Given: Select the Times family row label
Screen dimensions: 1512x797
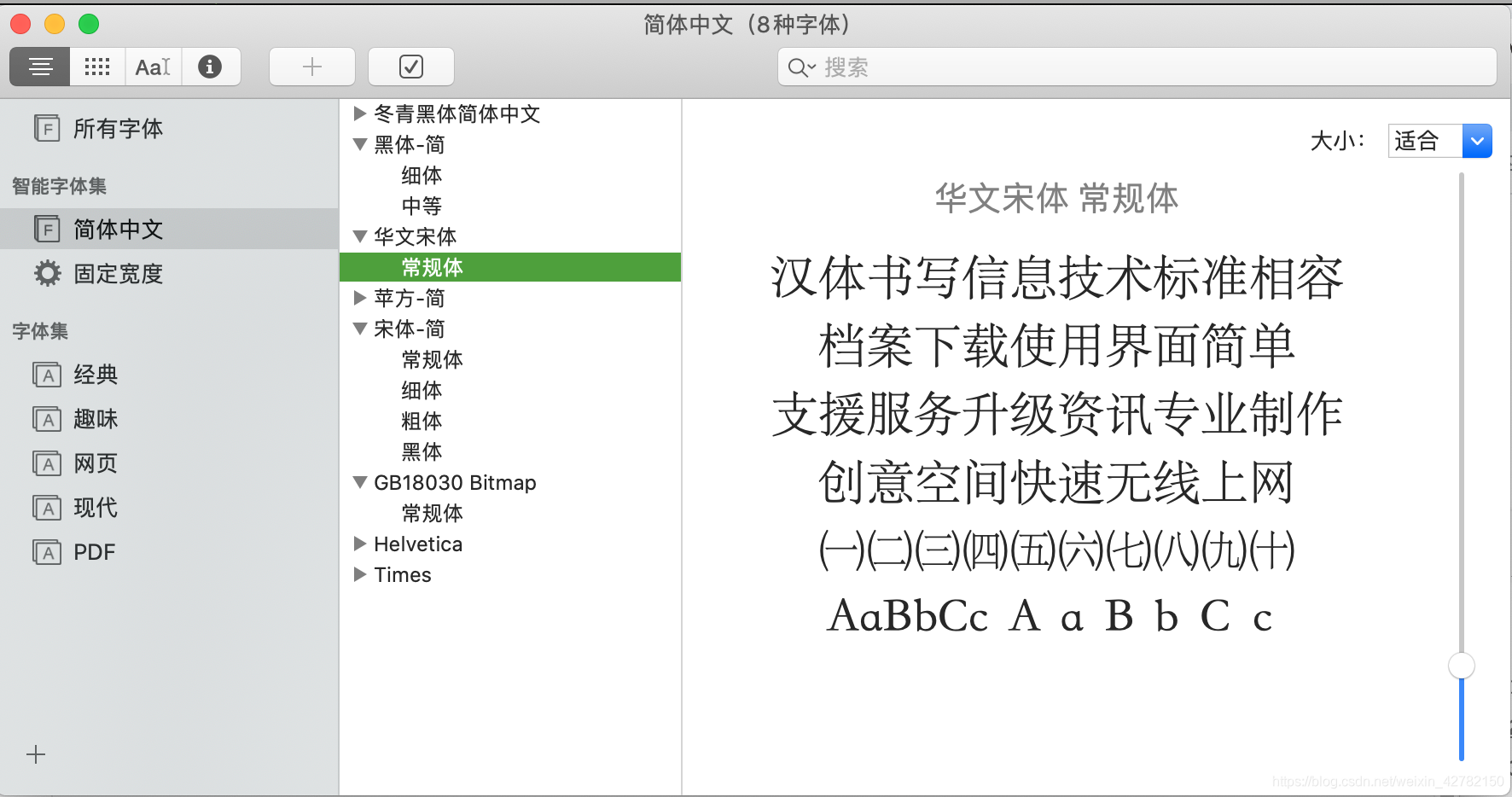Looking at the screenshot, I should 403,574.
